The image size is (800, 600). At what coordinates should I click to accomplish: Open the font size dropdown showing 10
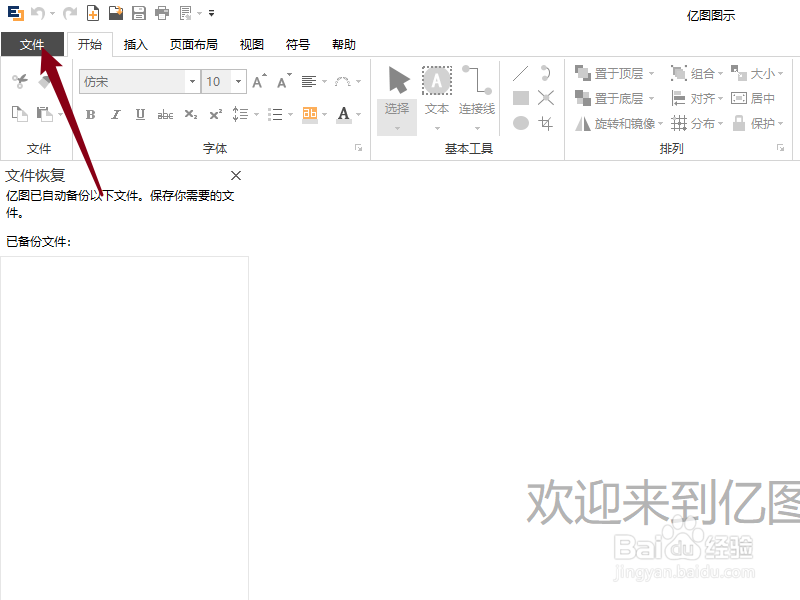[236, 81]
